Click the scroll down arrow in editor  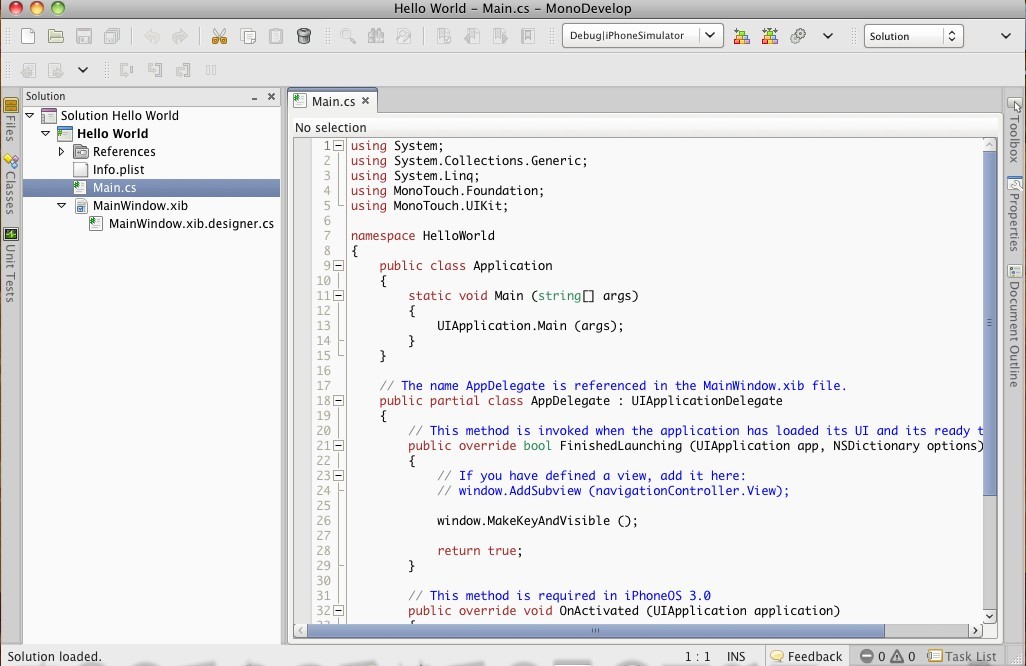point(989,616)
